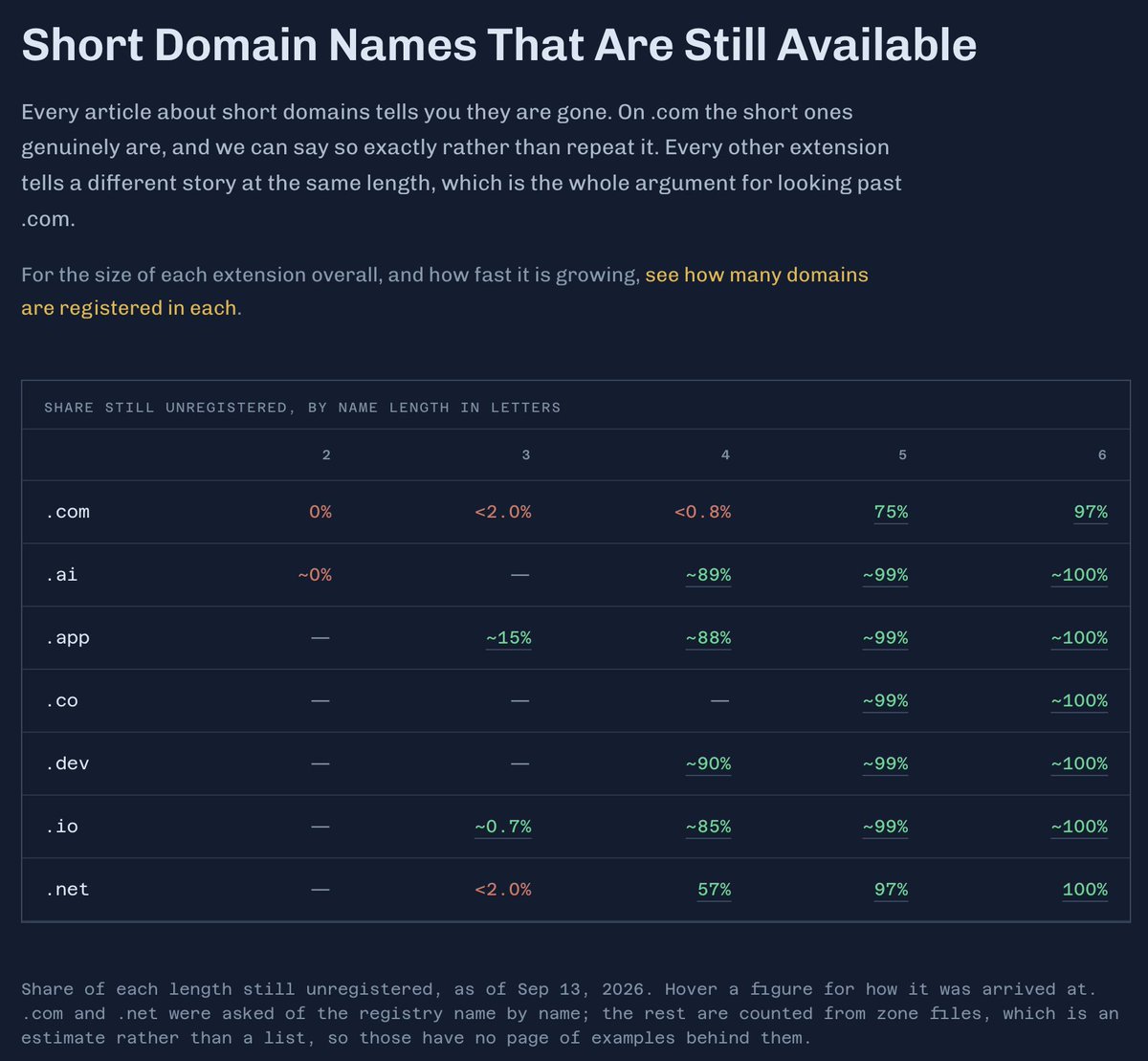Click the .io row label
1148x1061 pixels.
[x=61, y=827]
